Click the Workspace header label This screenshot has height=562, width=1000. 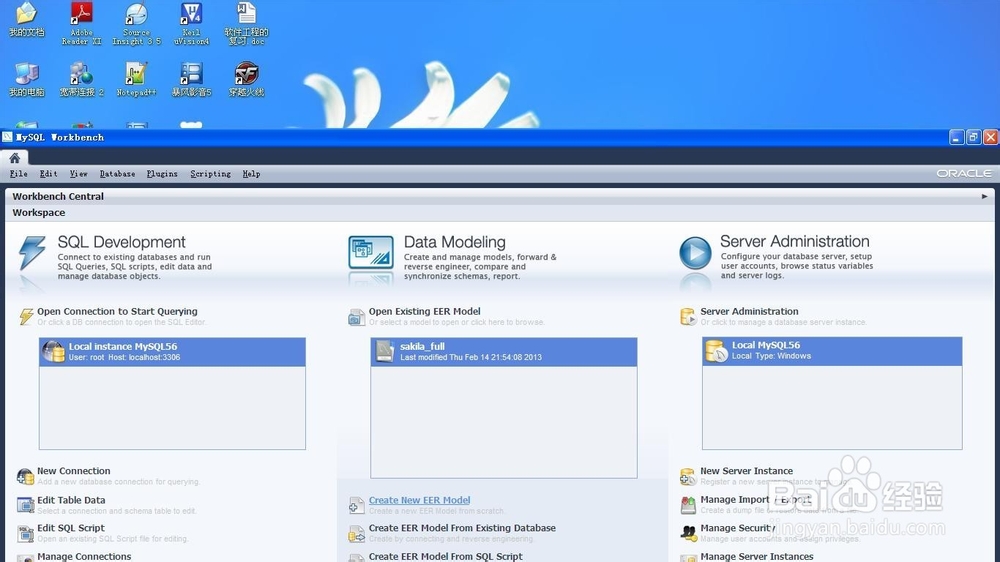click(39, 212)
